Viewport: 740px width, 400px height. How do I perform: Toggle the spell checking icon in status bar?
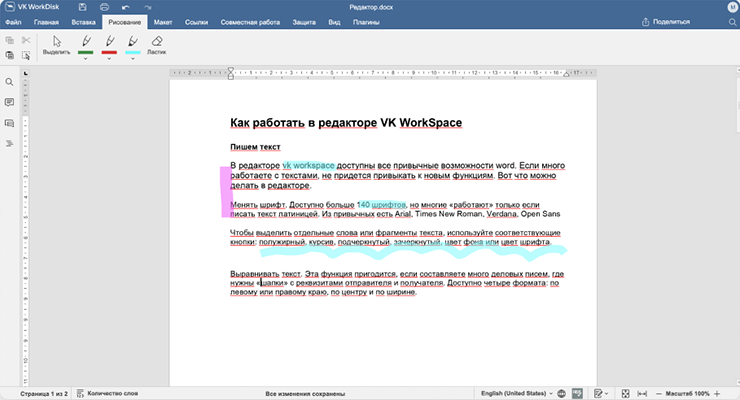coord(577,393)
